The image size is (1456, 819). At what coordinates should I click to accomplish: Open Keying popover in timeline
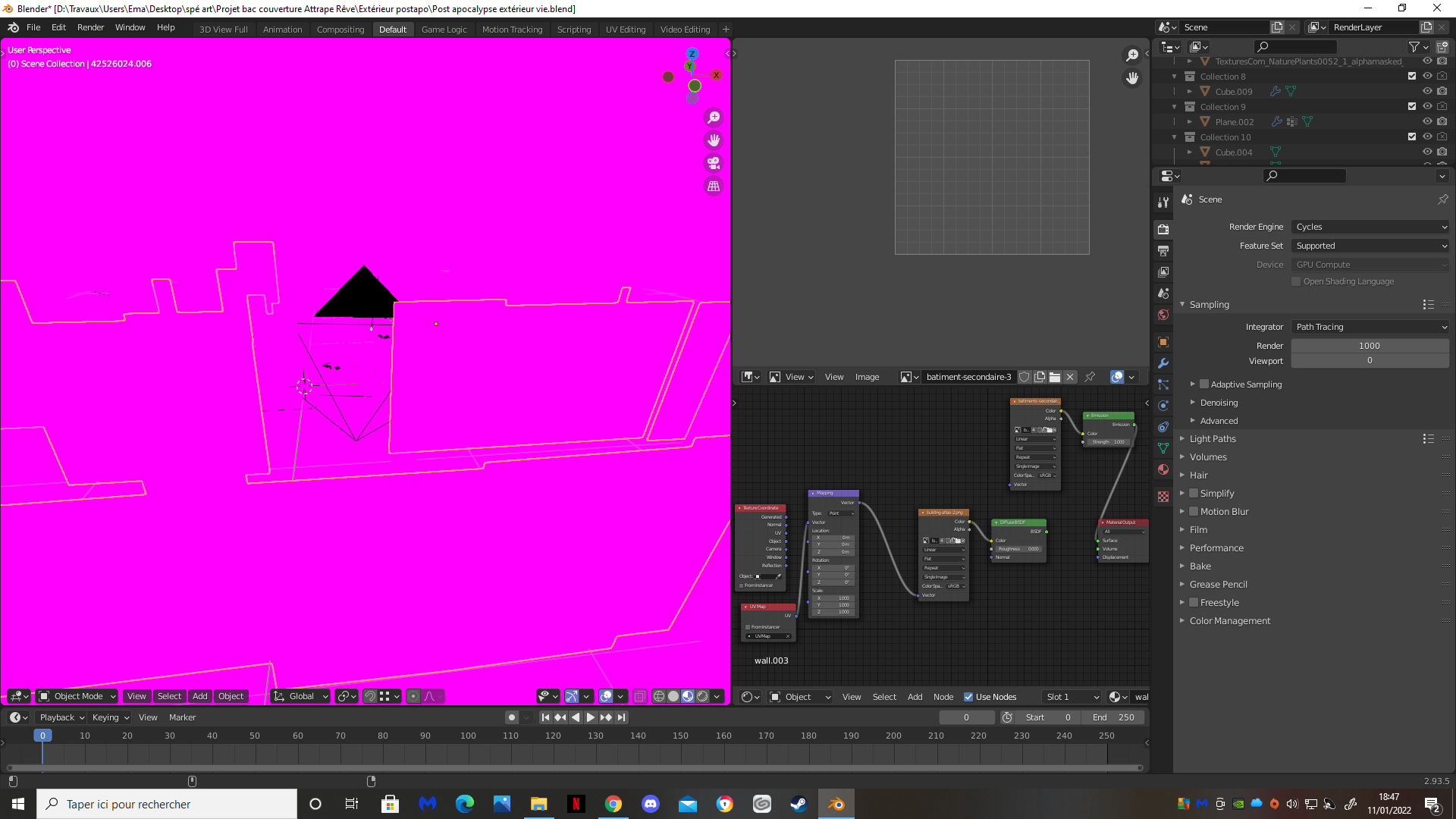[110, 717]
